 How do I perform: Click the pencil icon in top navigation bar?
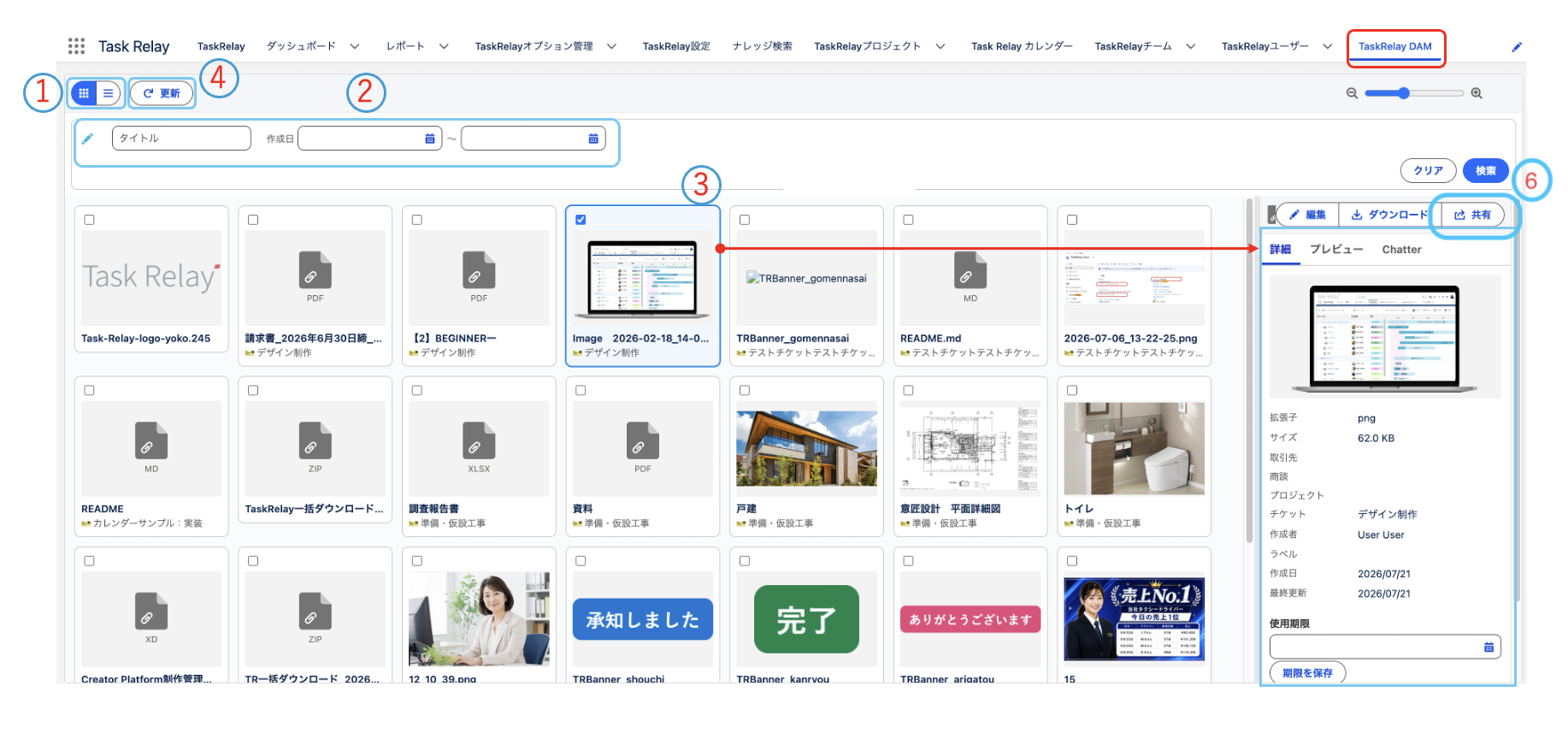tap(1518, 47)
